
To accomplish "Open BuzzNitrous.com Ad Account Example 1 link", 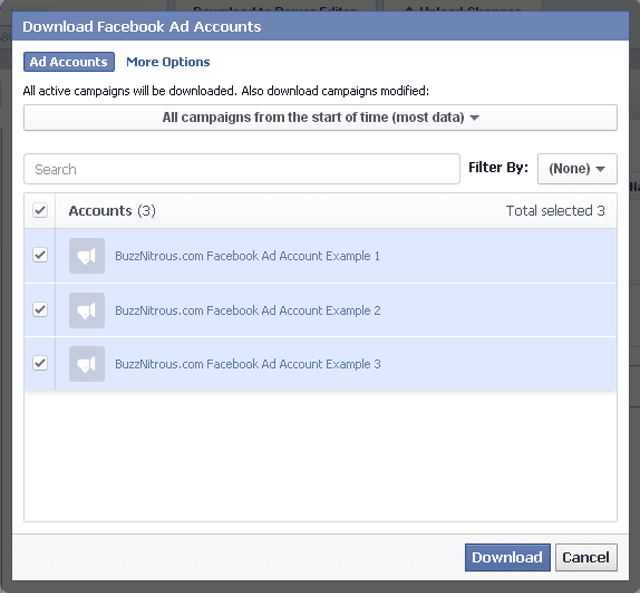I will point(247,256).
